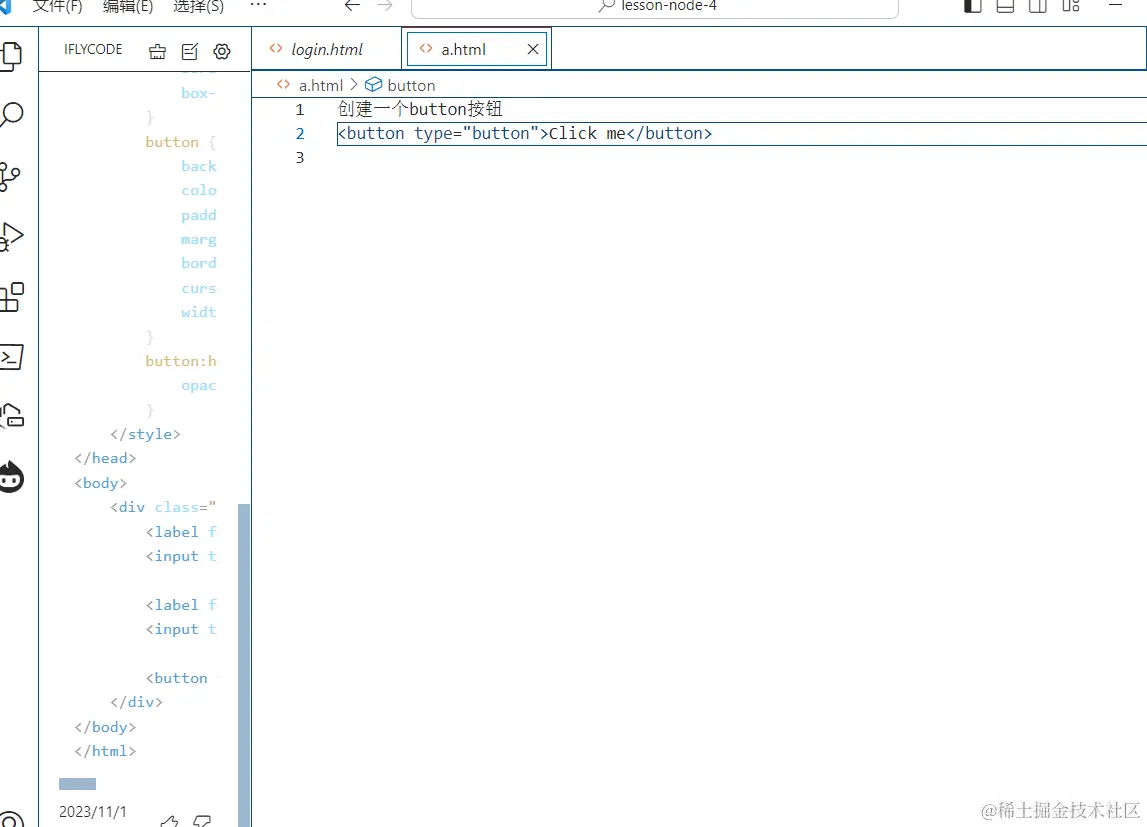Screen dimensions: 1147x827
Task: Open the 编辑(E) menu
Action: pos(128,7)
